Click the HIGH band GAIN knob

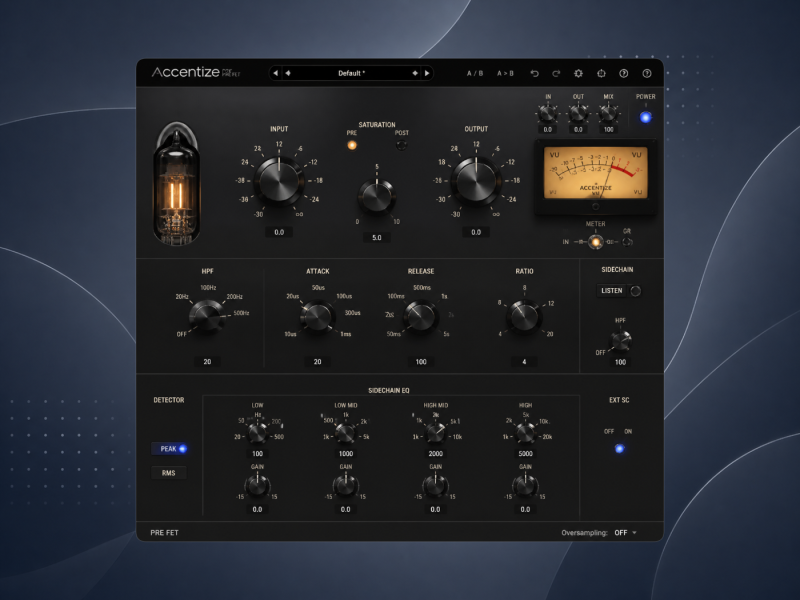(525, 486)
